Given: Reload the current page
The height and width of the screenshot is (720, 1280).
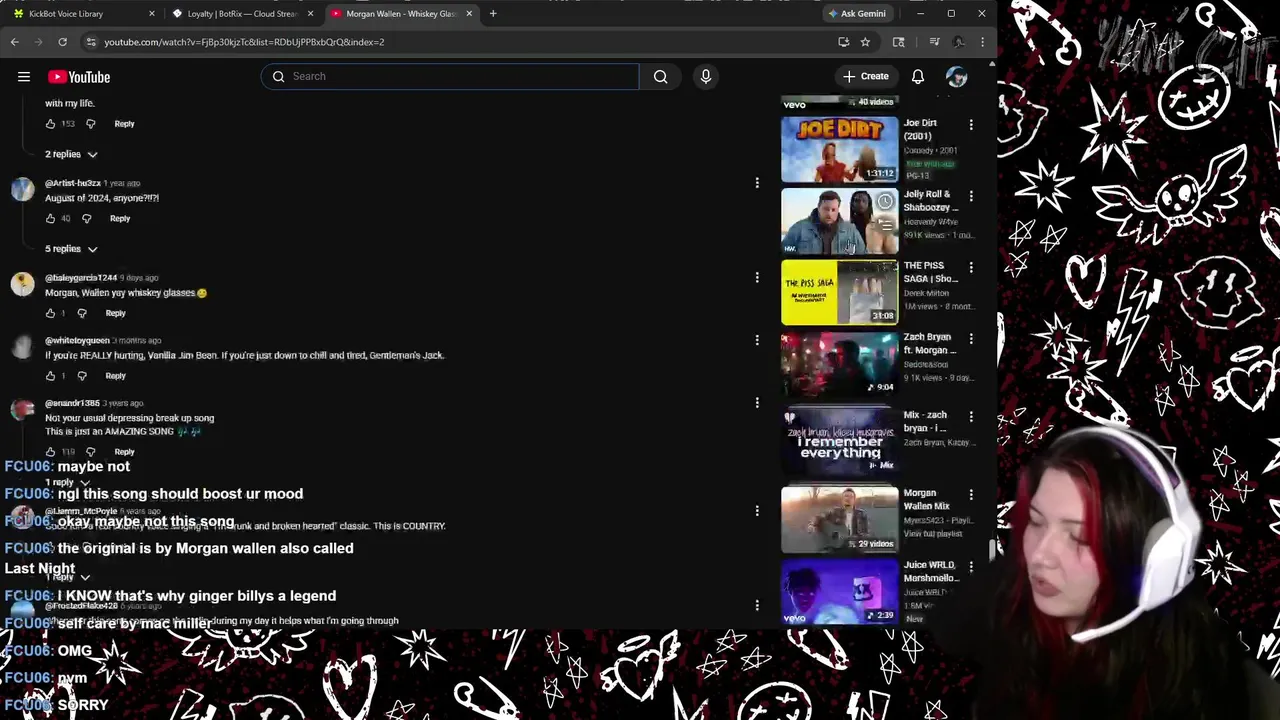Looking at the screenshot, I should (x=62, y=42).
